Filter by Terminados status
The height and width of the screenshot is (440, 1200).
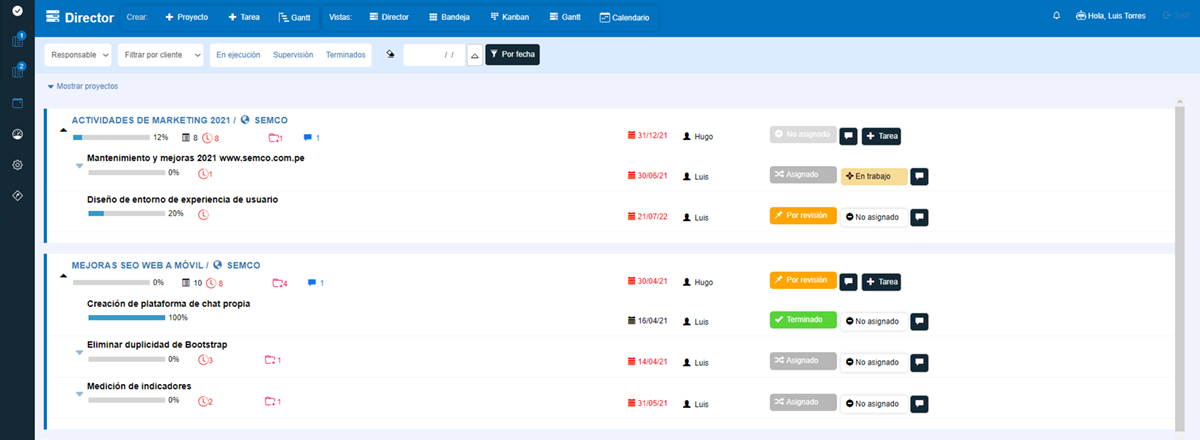346,55
